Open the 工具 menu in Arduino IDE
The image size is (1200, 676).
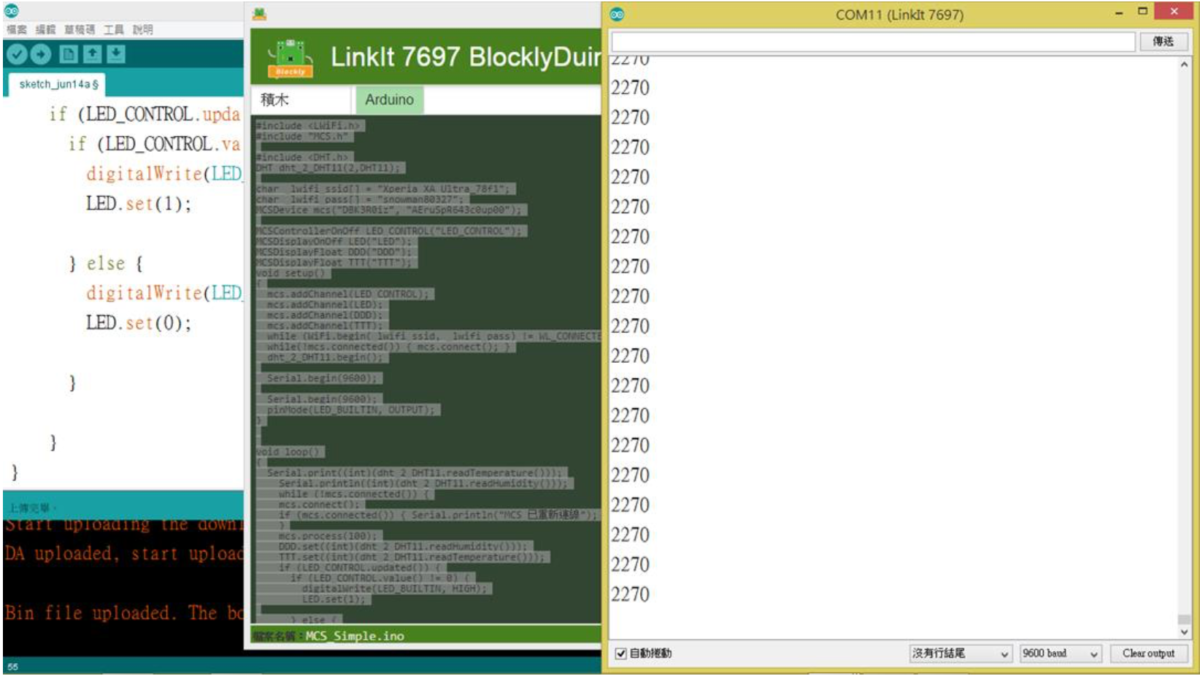coord(114,30)
